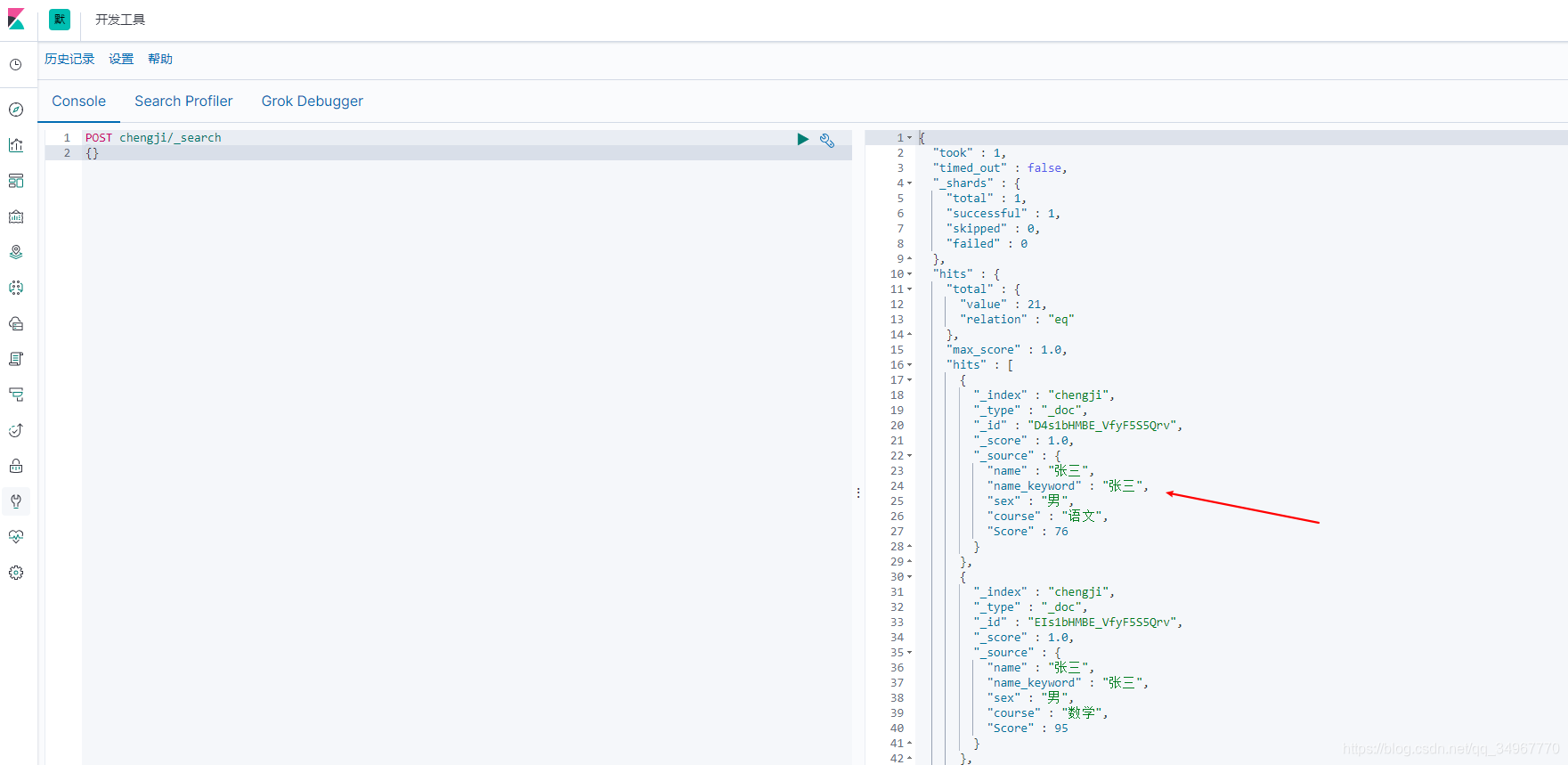Click fold end marker at line 41
Image resolution: width=1568 pixels, height=765 pixels.
tap(909, 744)
